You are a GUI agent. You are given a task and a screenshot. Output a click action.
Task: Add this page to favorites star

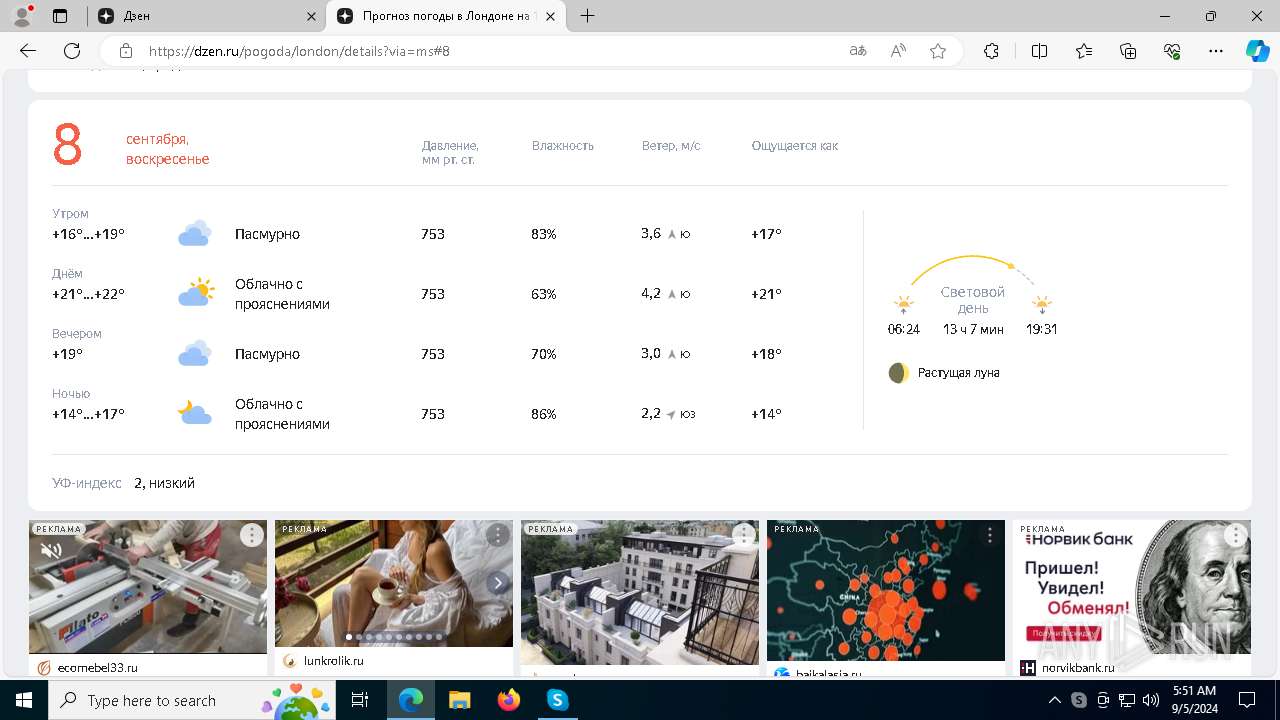tap(938, 51)
